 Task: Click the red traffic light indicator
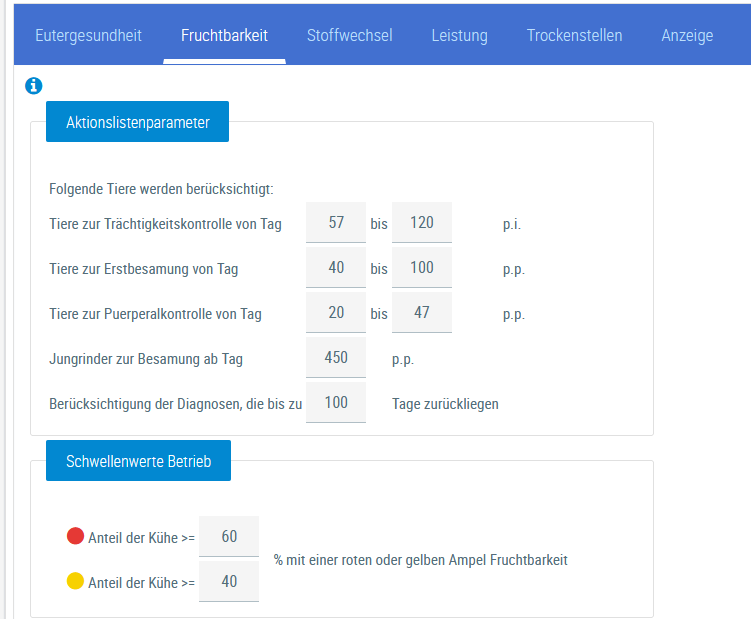click(75, 536)
